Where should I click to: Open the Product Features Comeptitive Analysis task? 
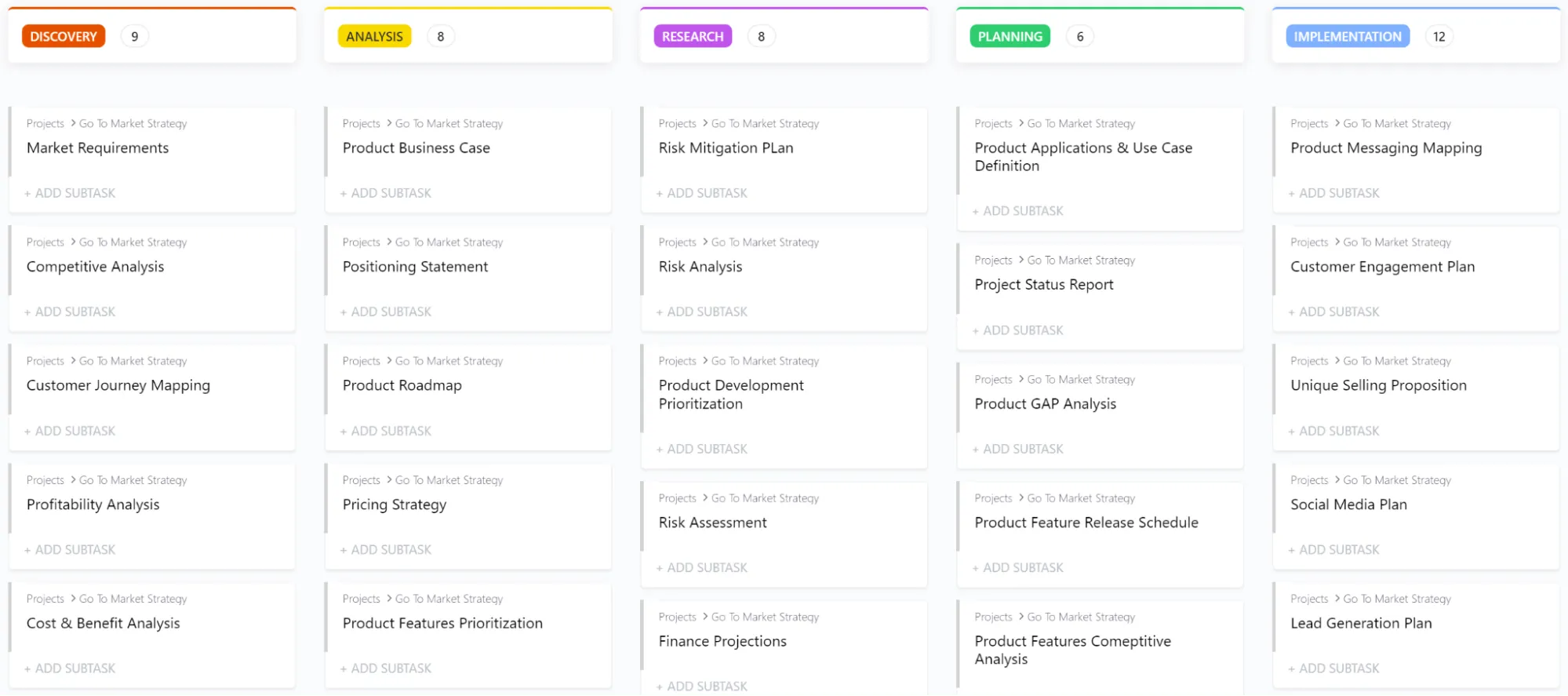pyautogui.click(x=1073, y=650)
